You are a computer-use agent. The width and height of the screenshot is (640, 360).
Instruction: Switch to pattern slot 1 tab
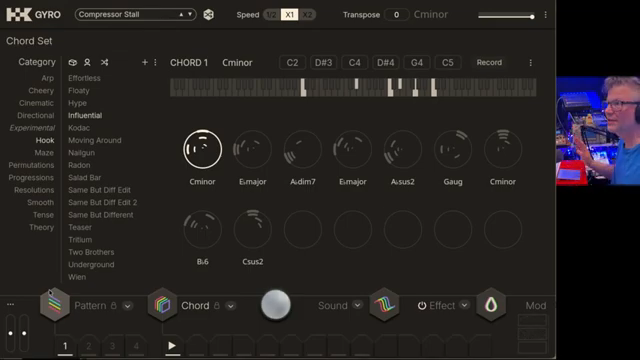tap(65, 346)
